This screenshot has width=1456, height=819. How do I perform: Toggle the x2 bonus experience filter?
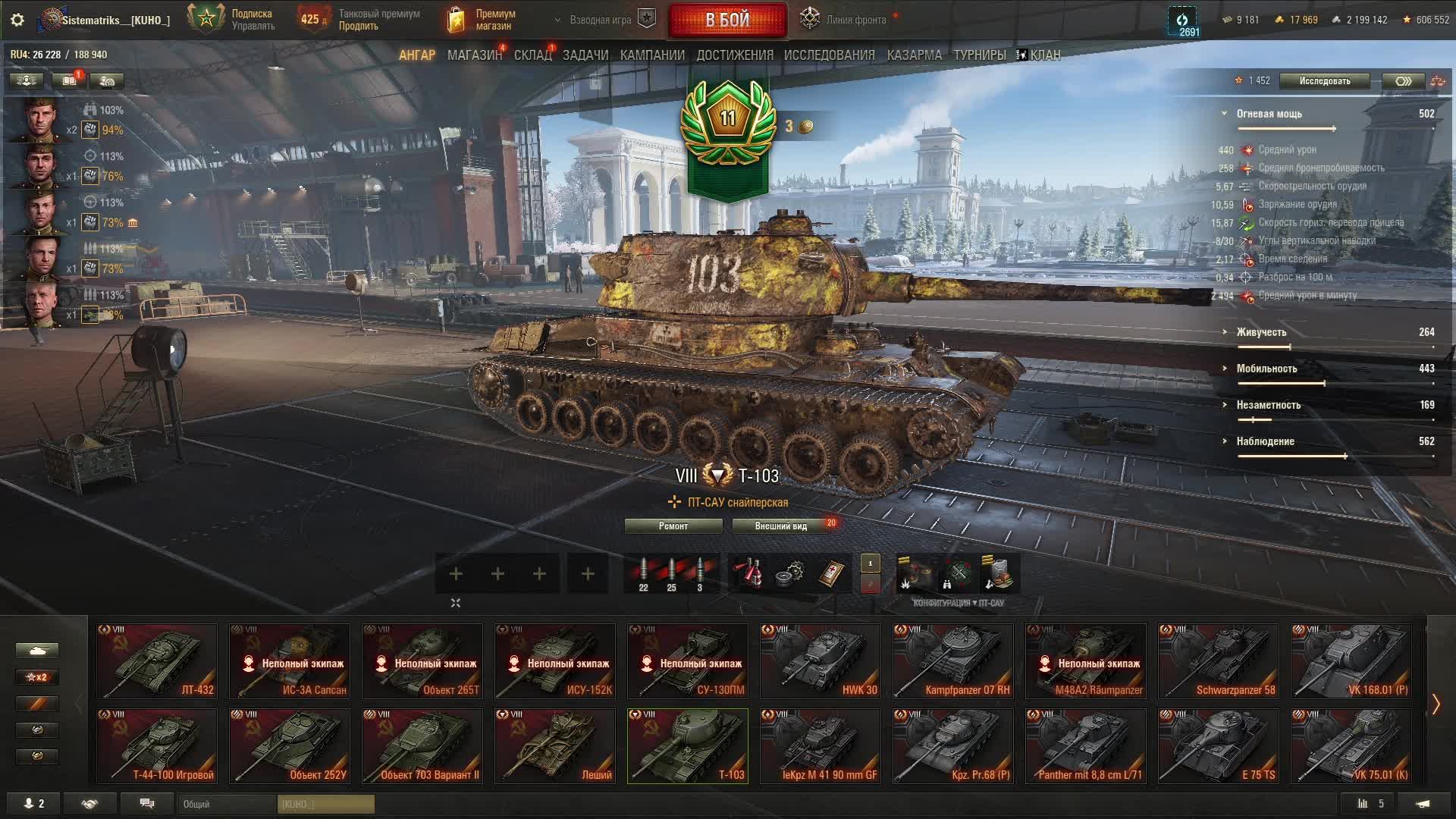(x=36, y=677)
